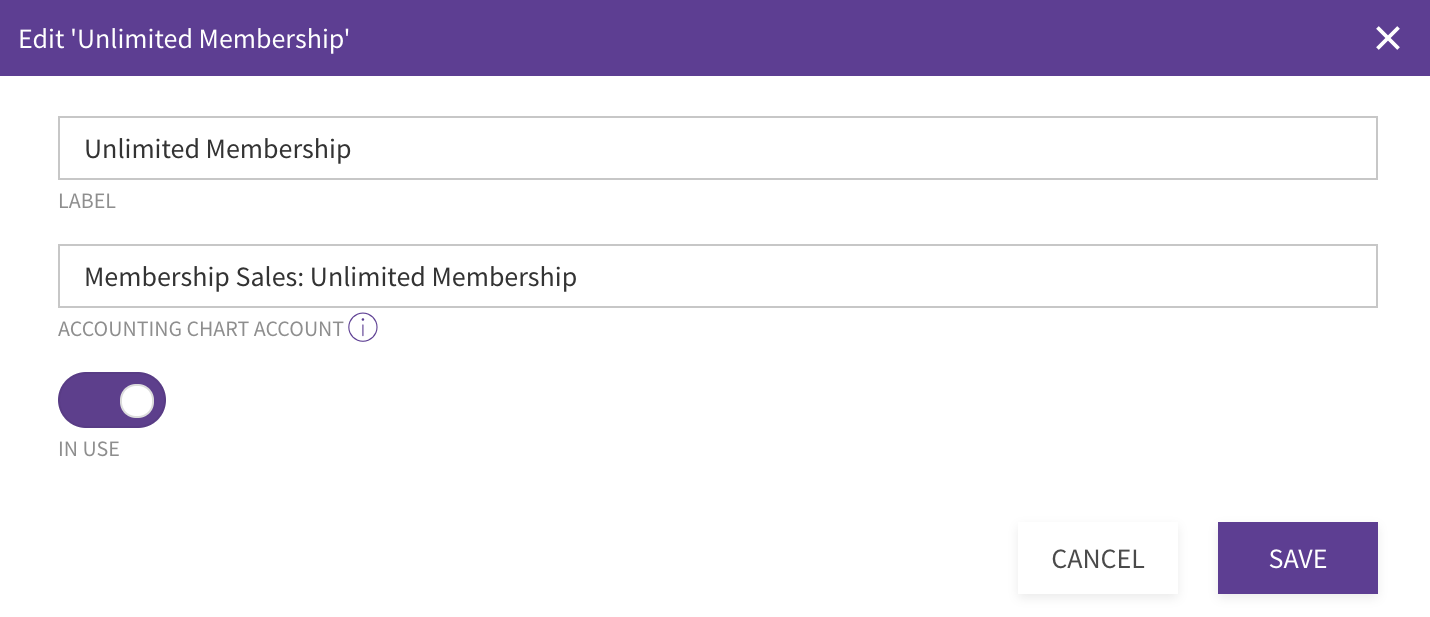The width and height of the screenshot is (1430, 617).
Task: Dismiss dialog using the white X icon
Action: coord(1387,38)
